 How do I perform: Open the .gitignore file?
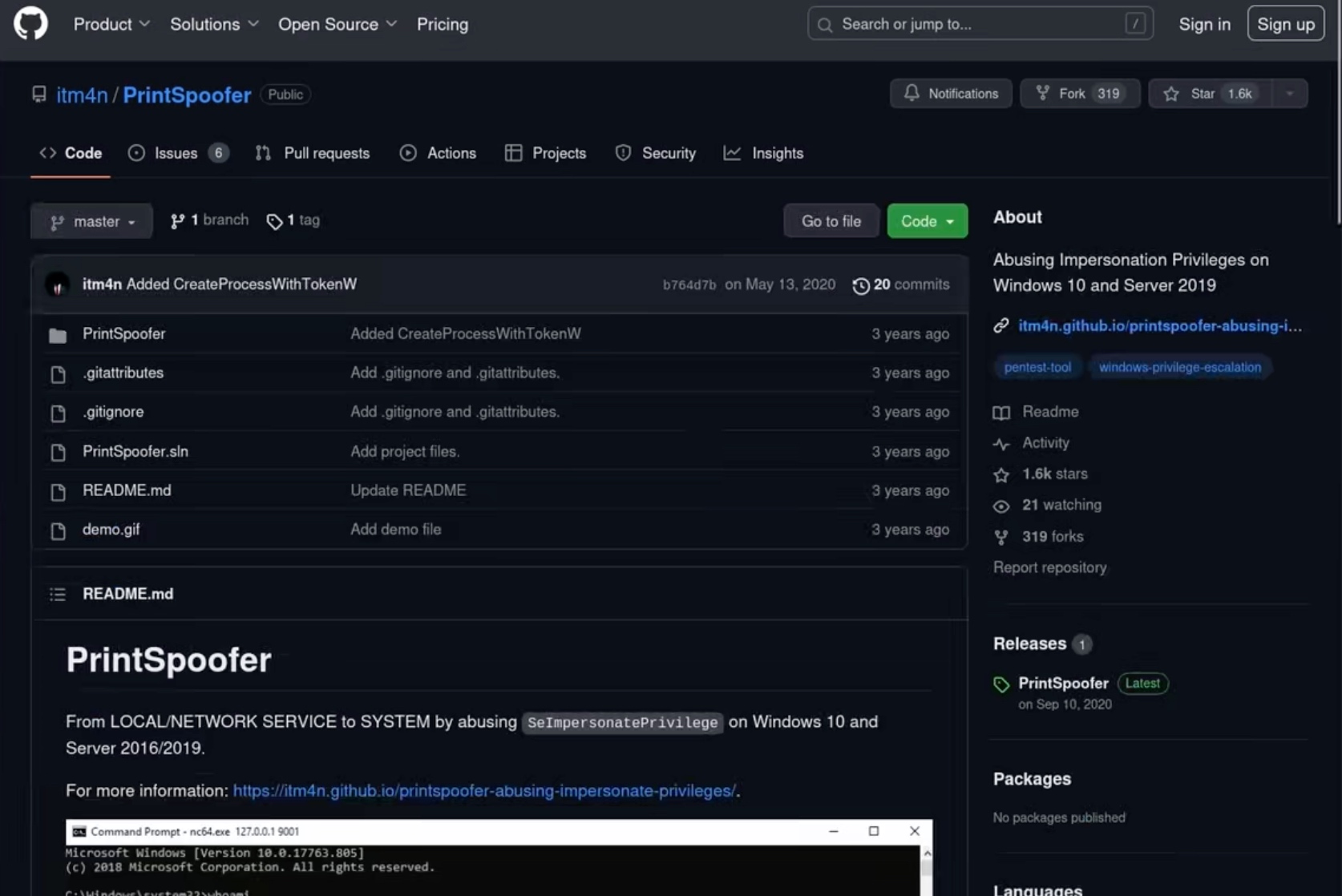[113, 412]
